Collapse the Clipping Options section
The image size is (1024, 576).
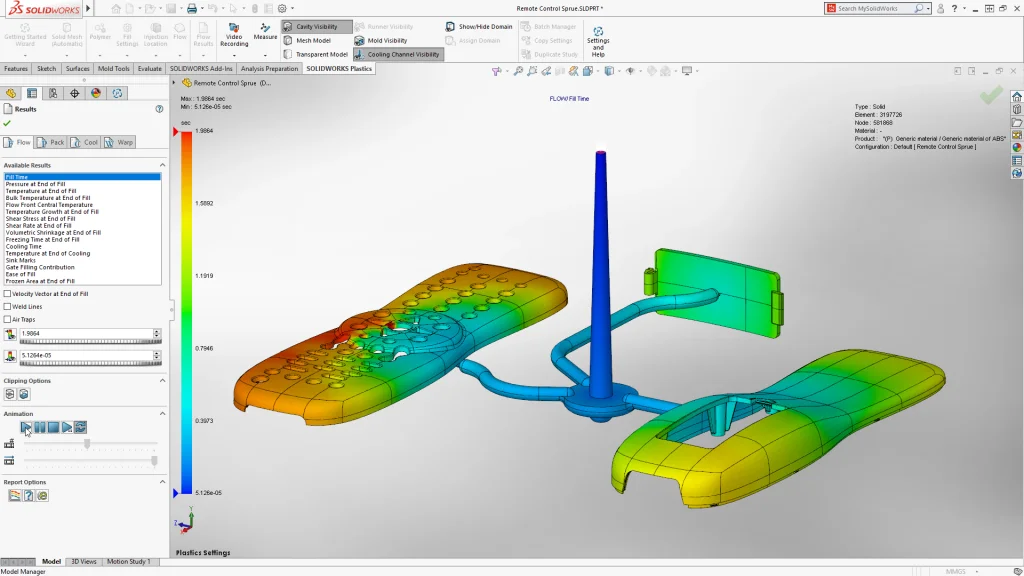(x=160, y=380)
